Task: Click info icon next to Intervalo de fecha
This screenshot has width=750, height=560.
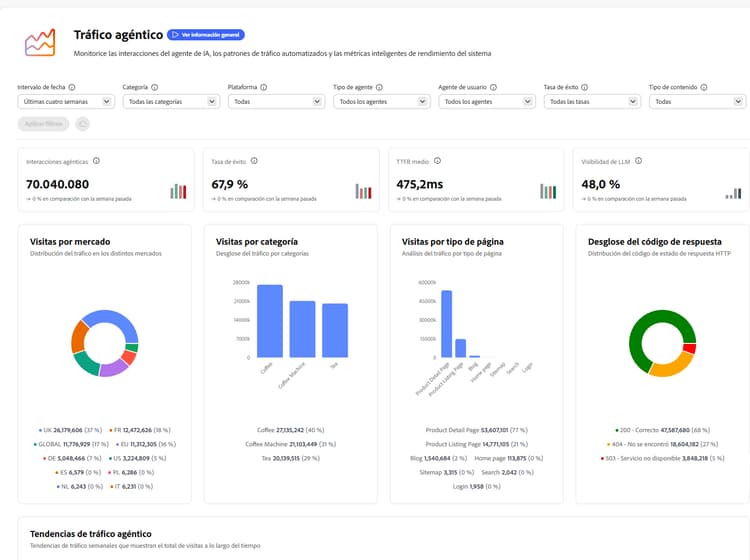Action: pos(72,87)
